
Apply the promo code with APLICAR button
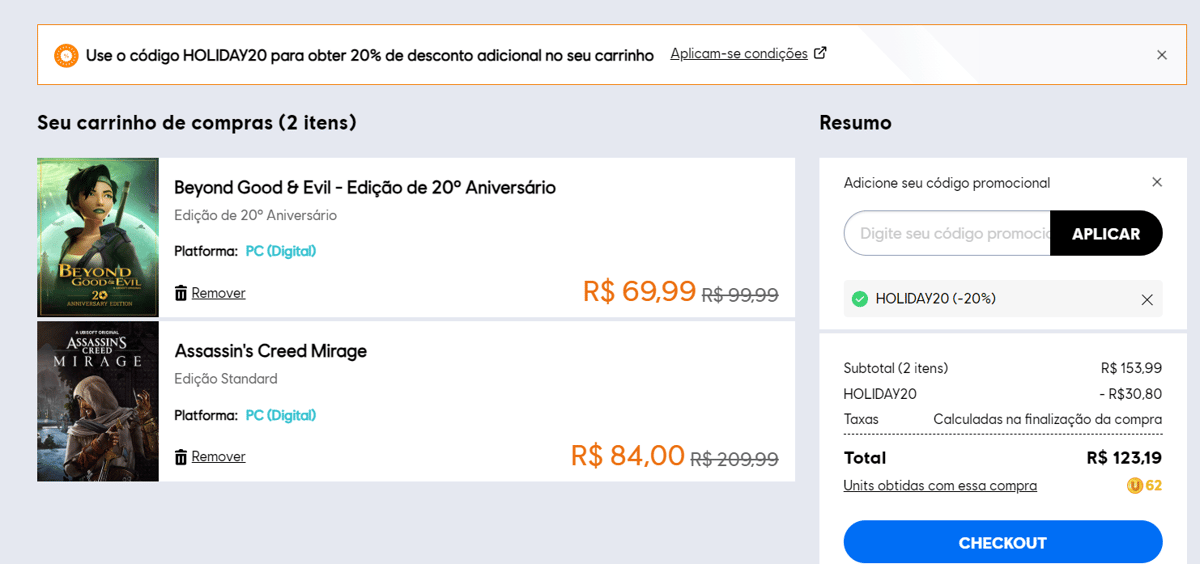(1106, 233)
